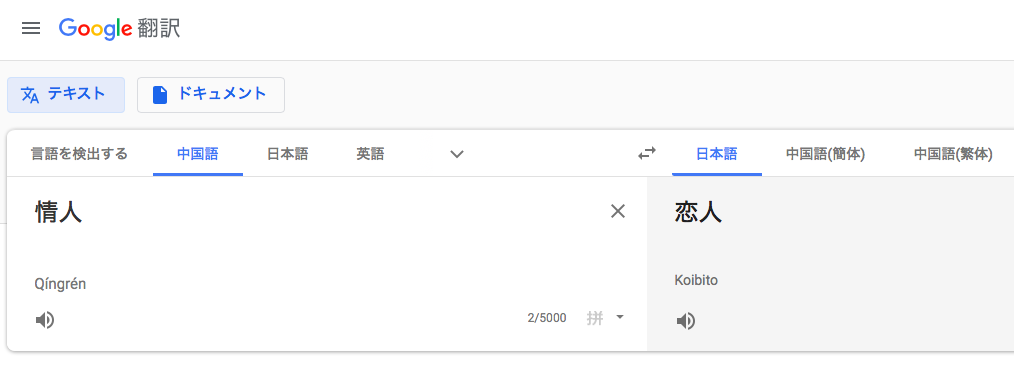Image resolution: width=1014 pixels, height=376 pixels.
Task: Open the hamburger main menu
Action: pos(30,28)
